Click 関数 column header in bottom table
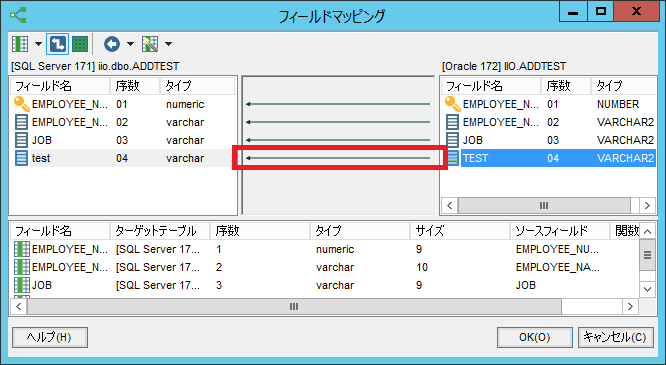 coord(625,231)
